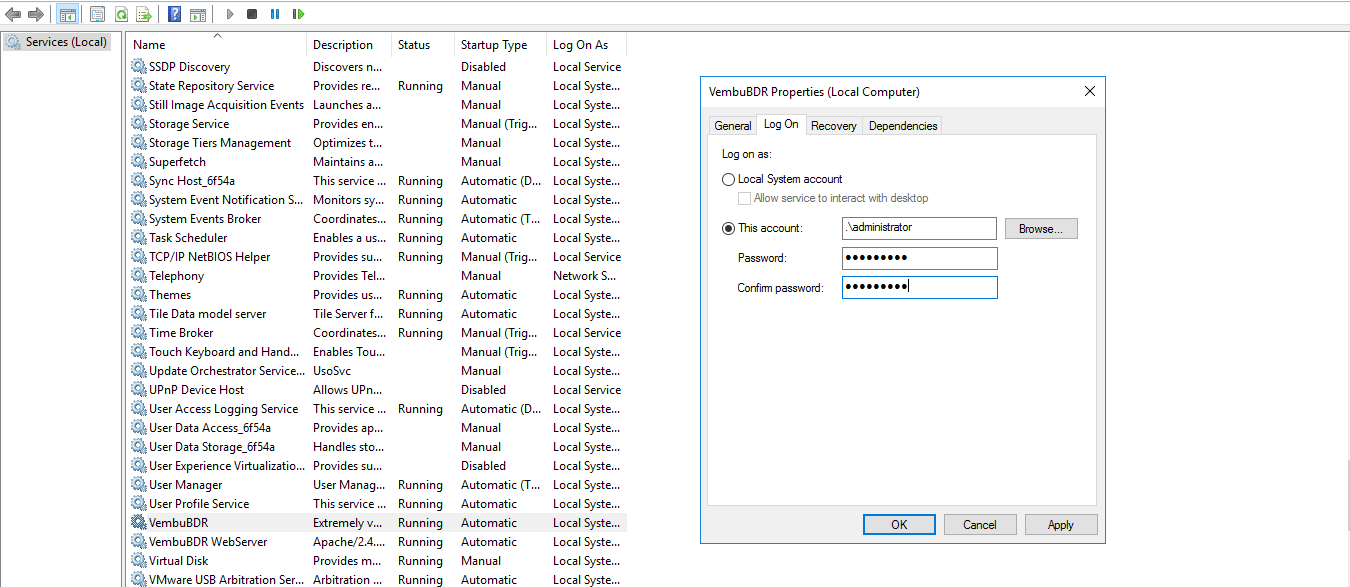Click the Network S... log on cell

coord(586,276)
